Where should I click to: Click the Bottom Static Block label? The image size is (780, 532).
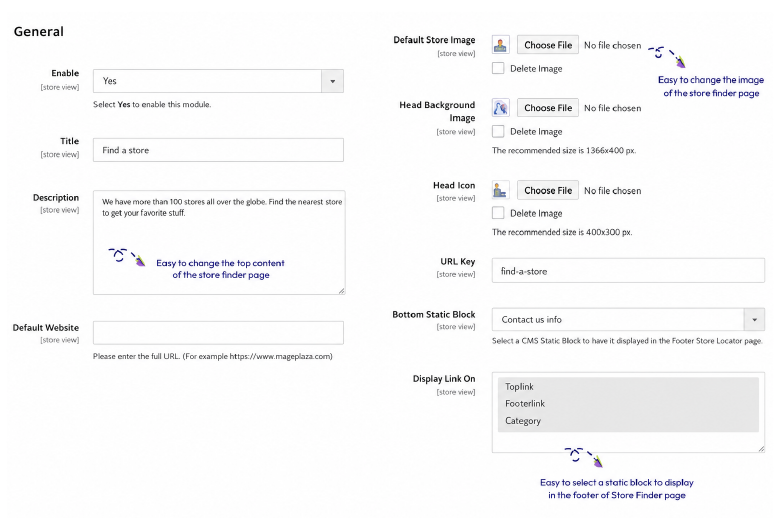pos(434,315)
